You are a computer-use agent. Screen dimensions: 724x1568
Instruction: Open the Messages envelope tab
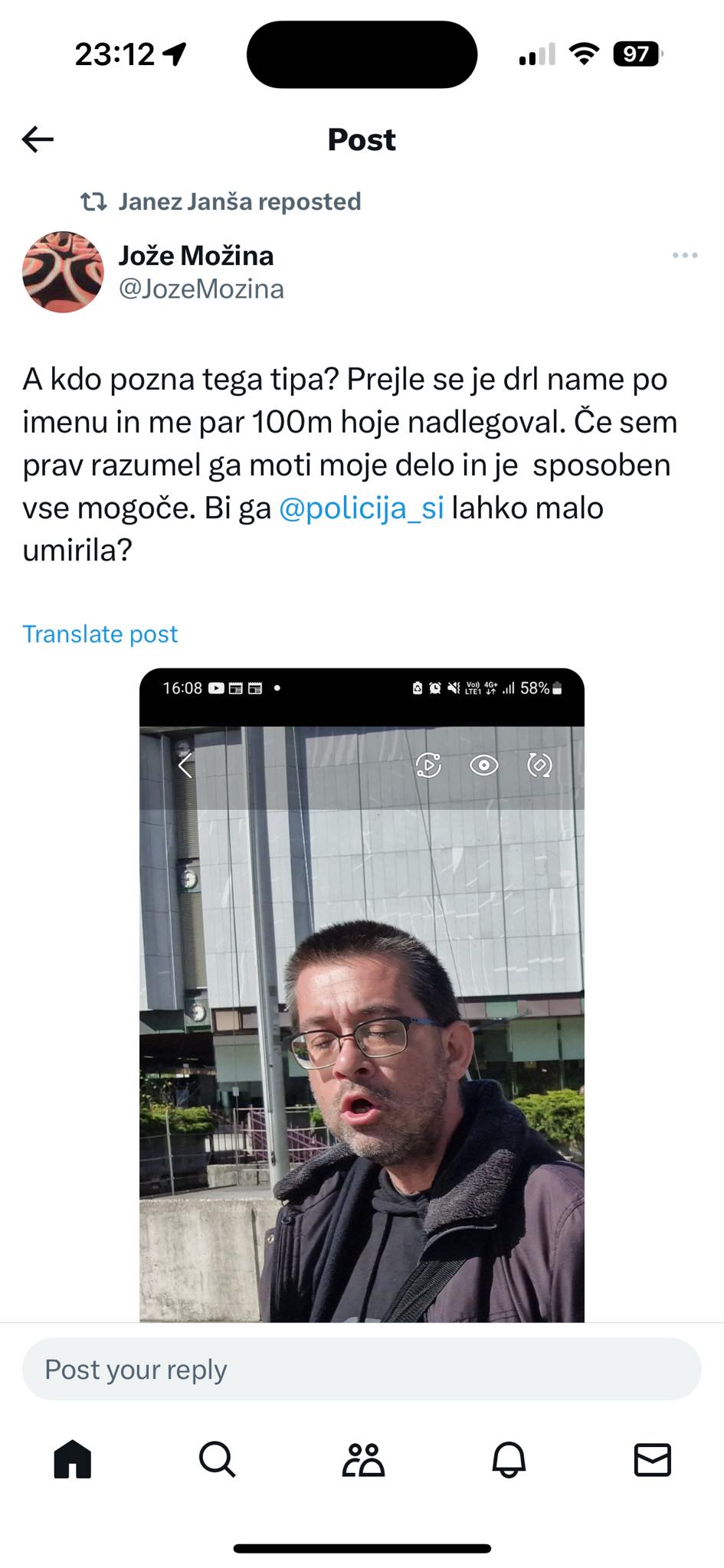coord(653,1459)
